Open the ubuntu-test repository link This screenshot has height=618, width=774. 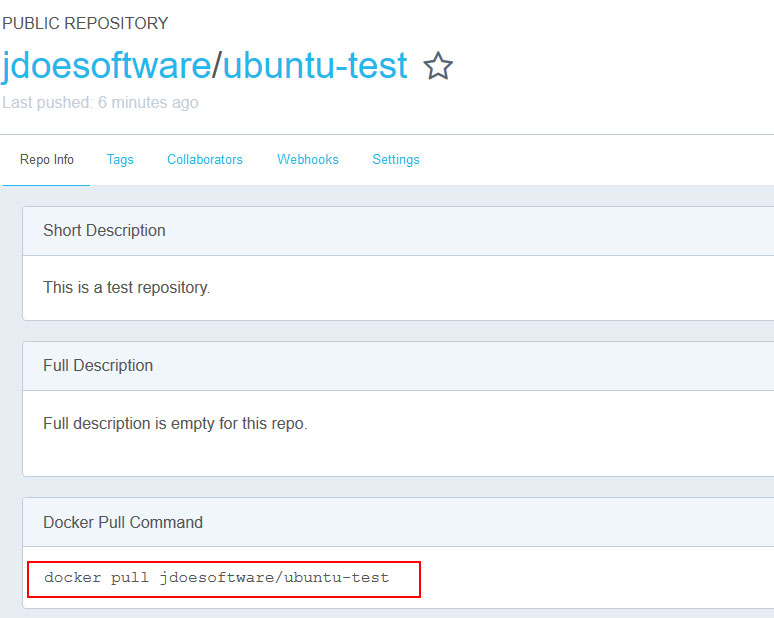point(315,65)
